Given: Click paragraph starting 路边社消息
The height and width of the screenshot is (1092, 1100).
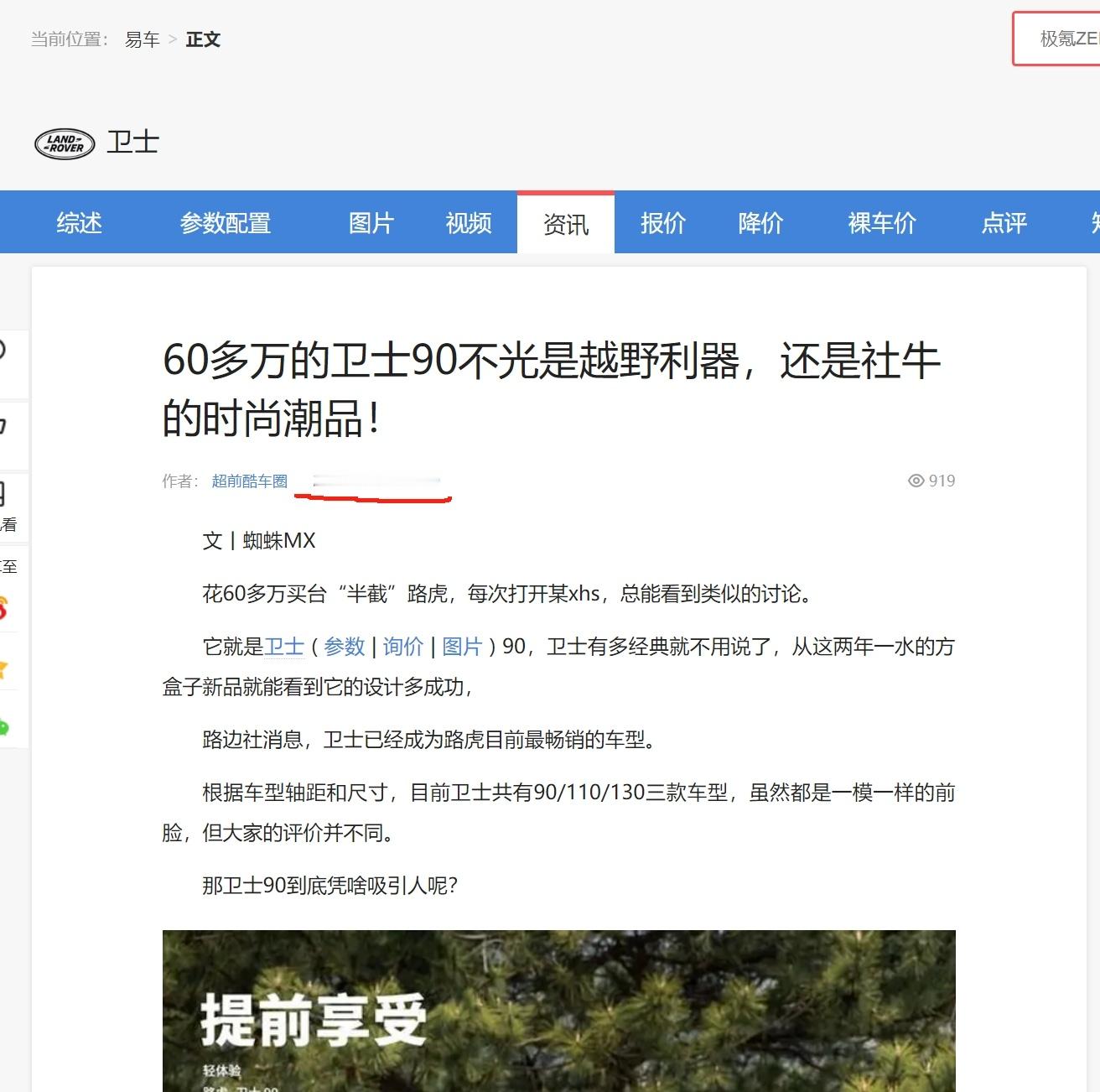Looking at the screenshot, I should point(433,740).
